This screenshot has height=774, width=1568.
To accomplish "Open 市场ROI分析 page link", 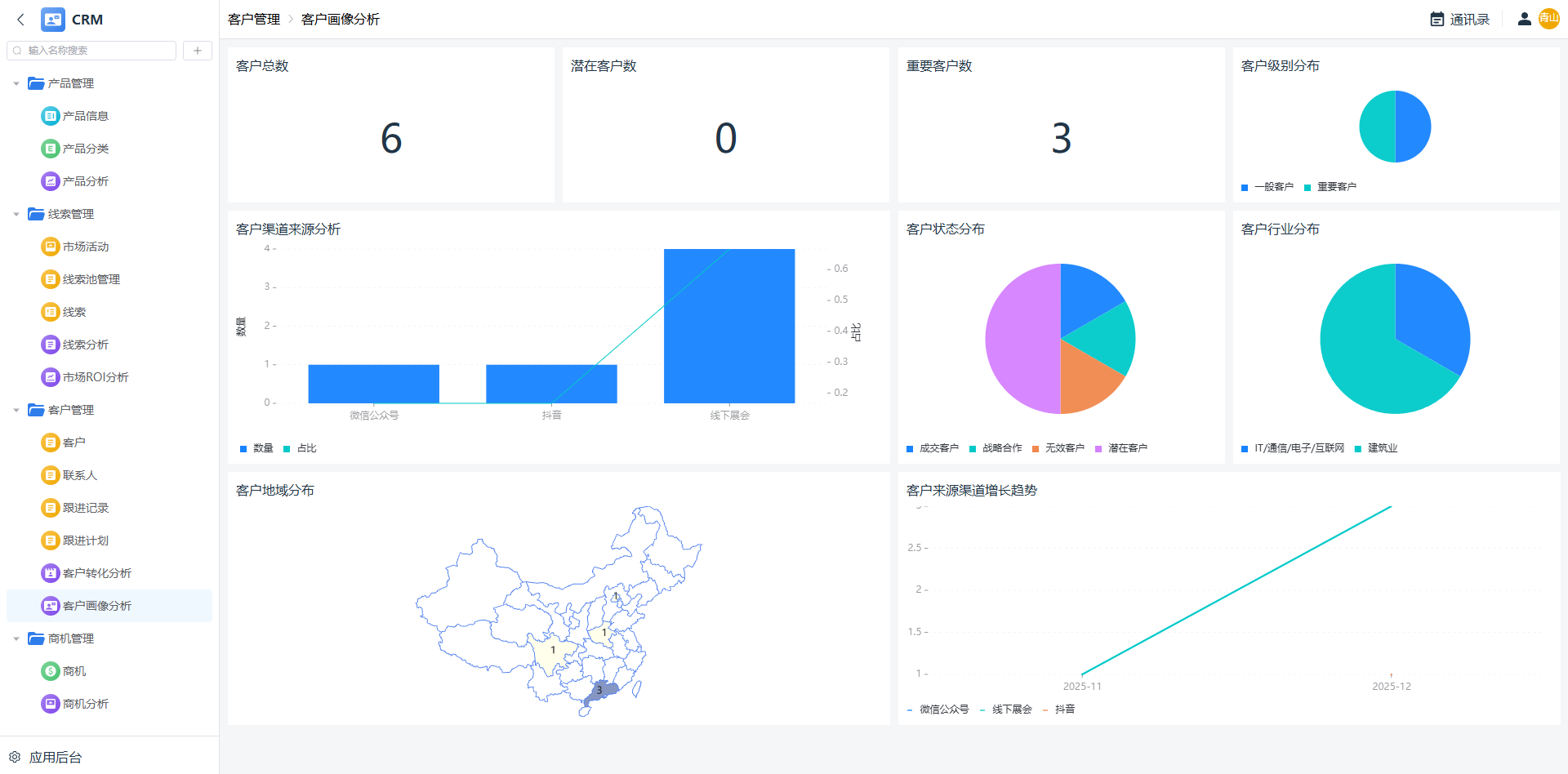I will coord(95,377).
